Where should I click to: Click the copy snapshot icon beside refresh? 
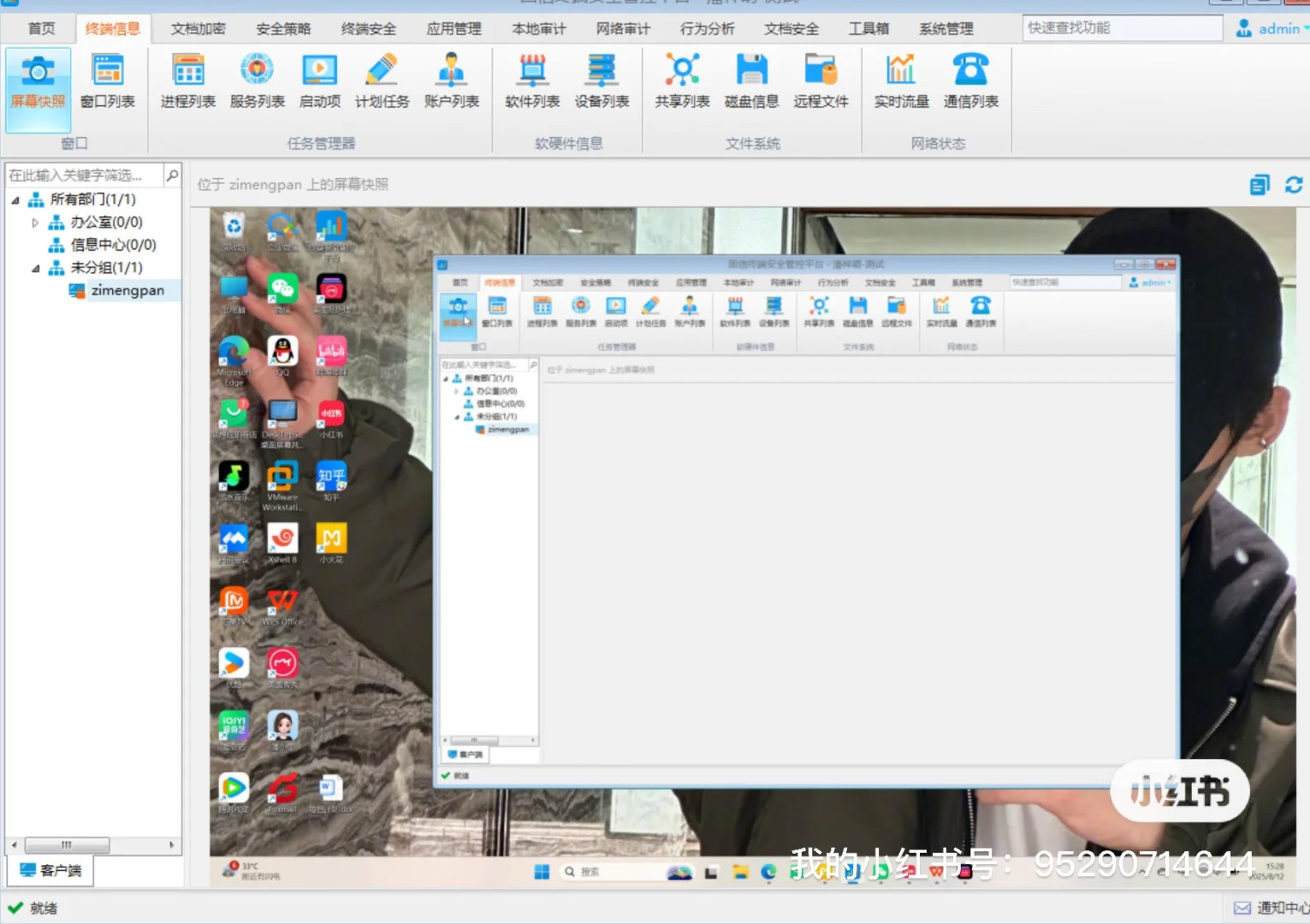(x=1260, y=185)
